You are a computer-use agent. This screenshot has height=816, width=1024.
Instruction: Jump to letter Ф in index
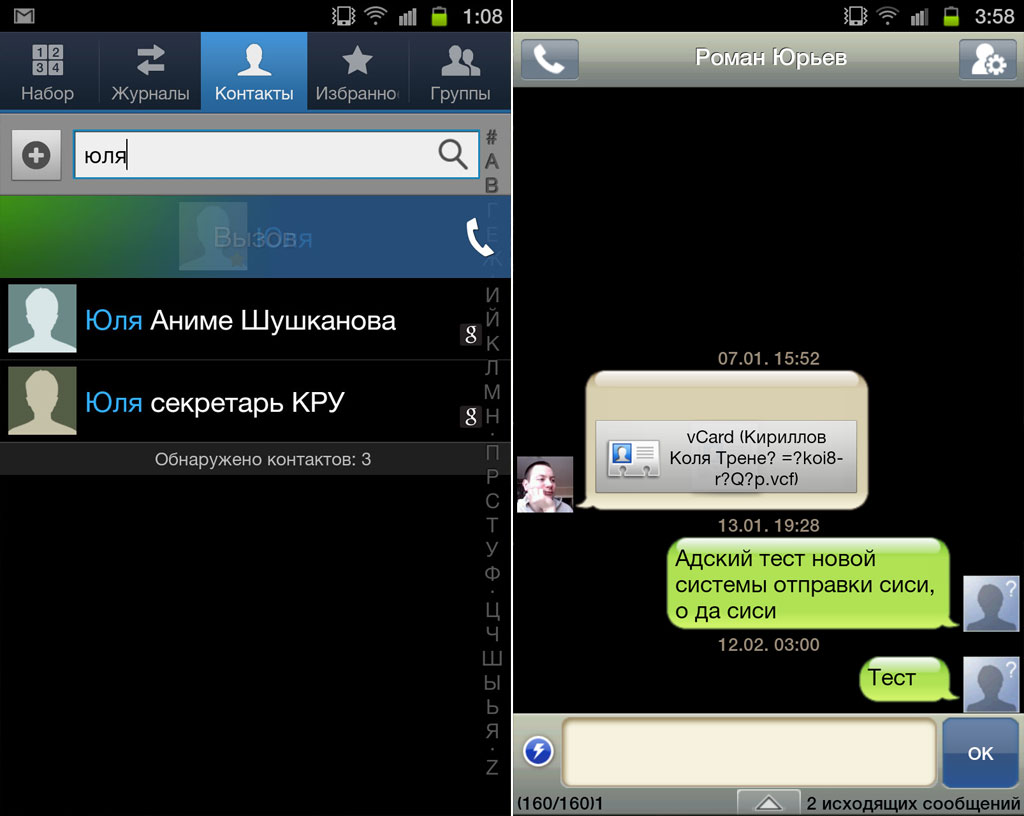(492, 573)
